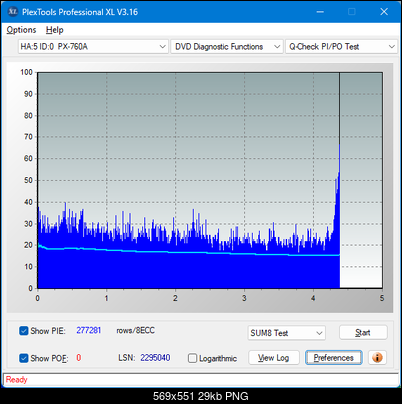402x404 pixels.
Task: Click the Start button
Action: pos(363,333)
